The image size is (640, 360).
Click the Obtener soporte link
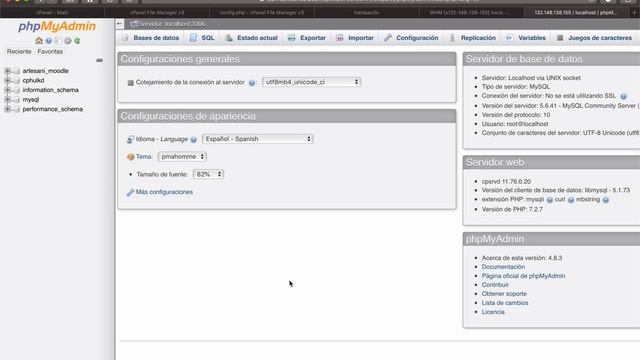click(x=504, y=294)
